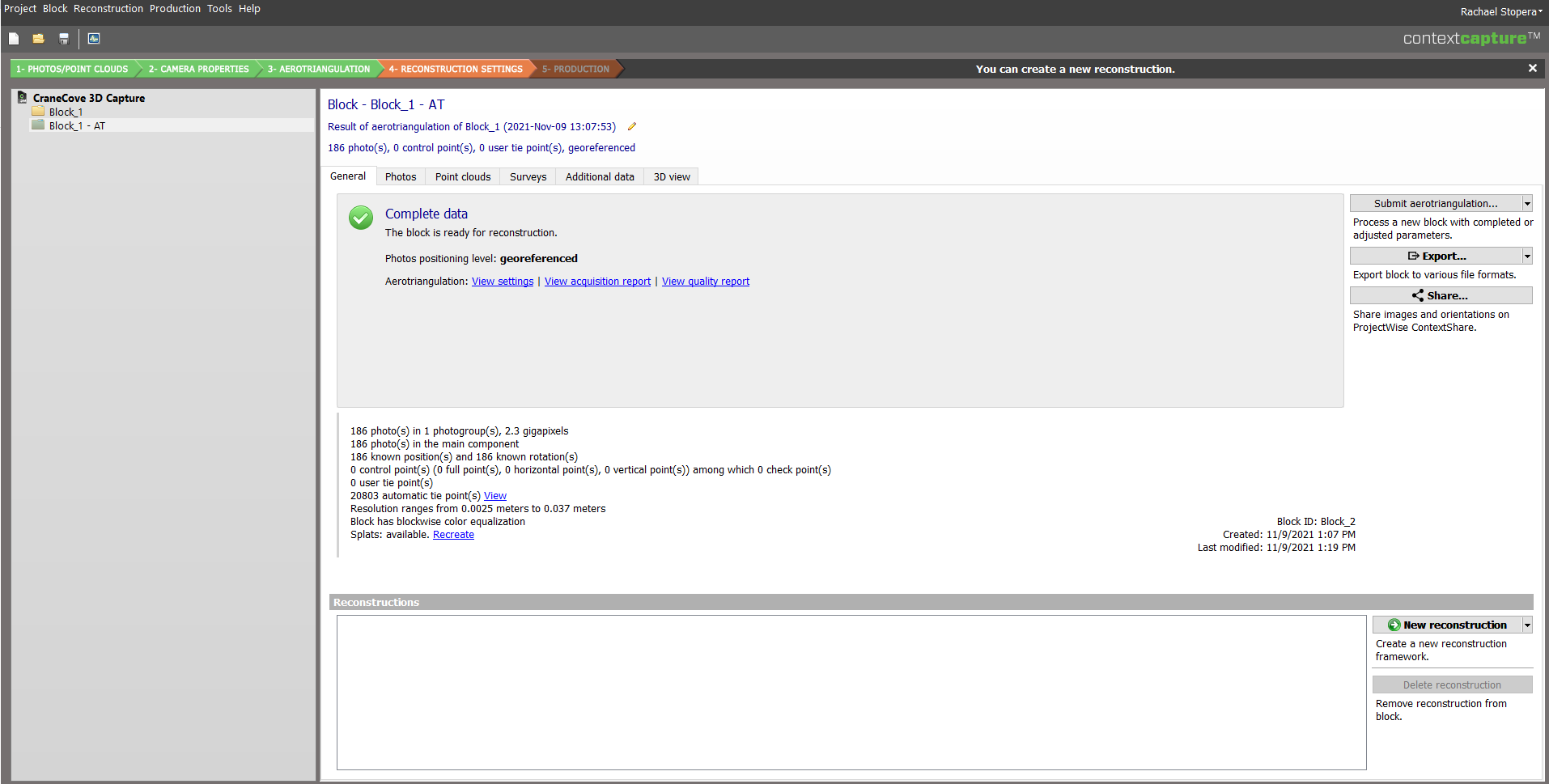The height and width of the screenshot is (784, 1549).
Task: Switch to the Point clouds tab
Action: coord(463,176)
